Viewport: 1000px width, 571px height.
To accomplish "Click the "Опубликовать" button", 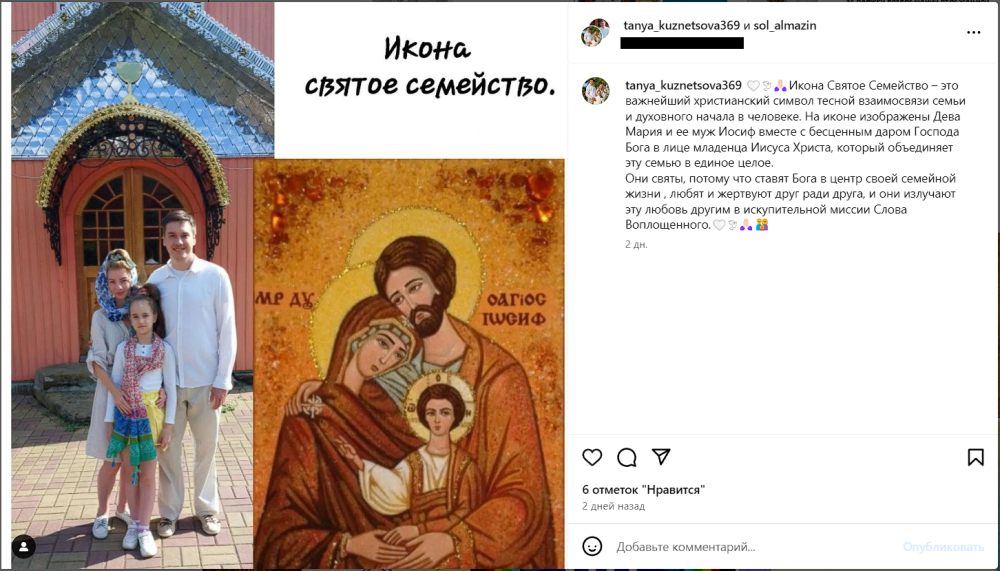I will (943, 547).
